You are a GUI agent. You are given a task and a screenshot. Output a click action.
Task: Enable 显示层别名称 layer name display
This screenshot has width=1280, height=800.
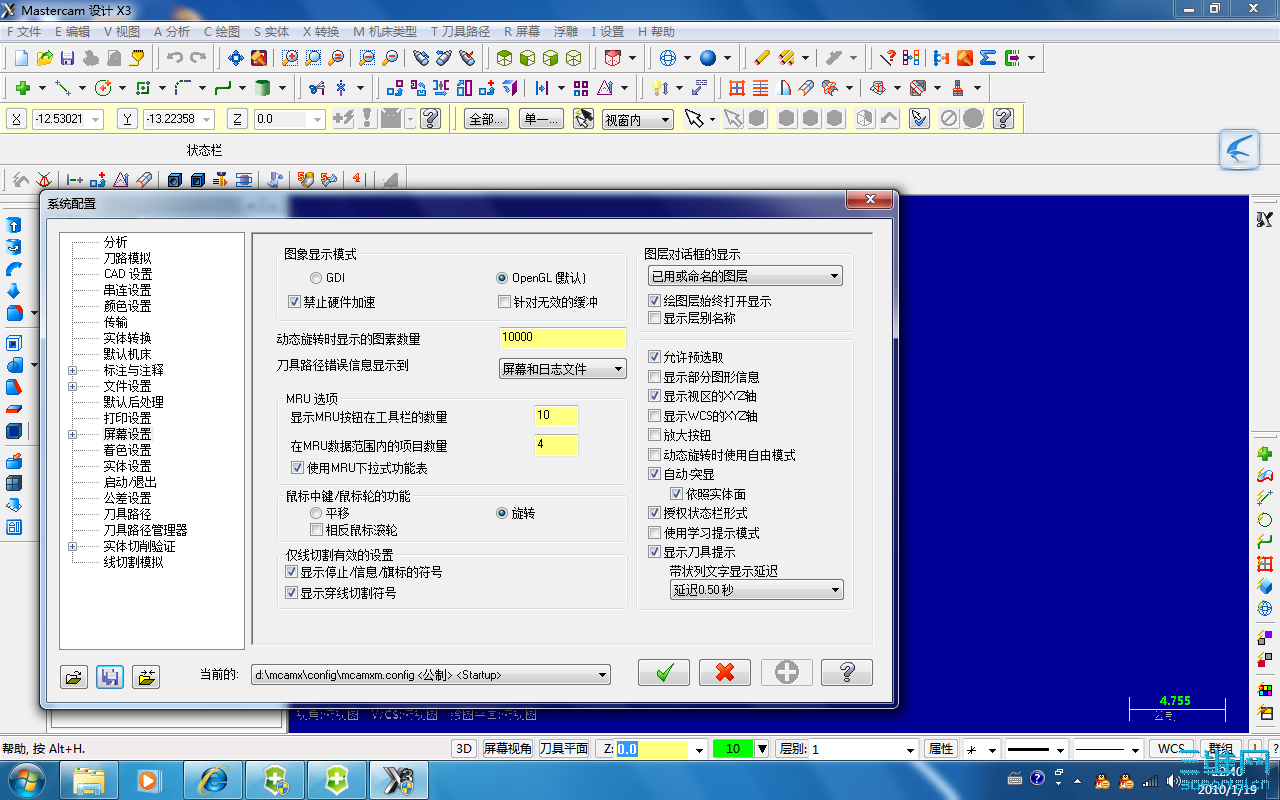click(654, 317)
